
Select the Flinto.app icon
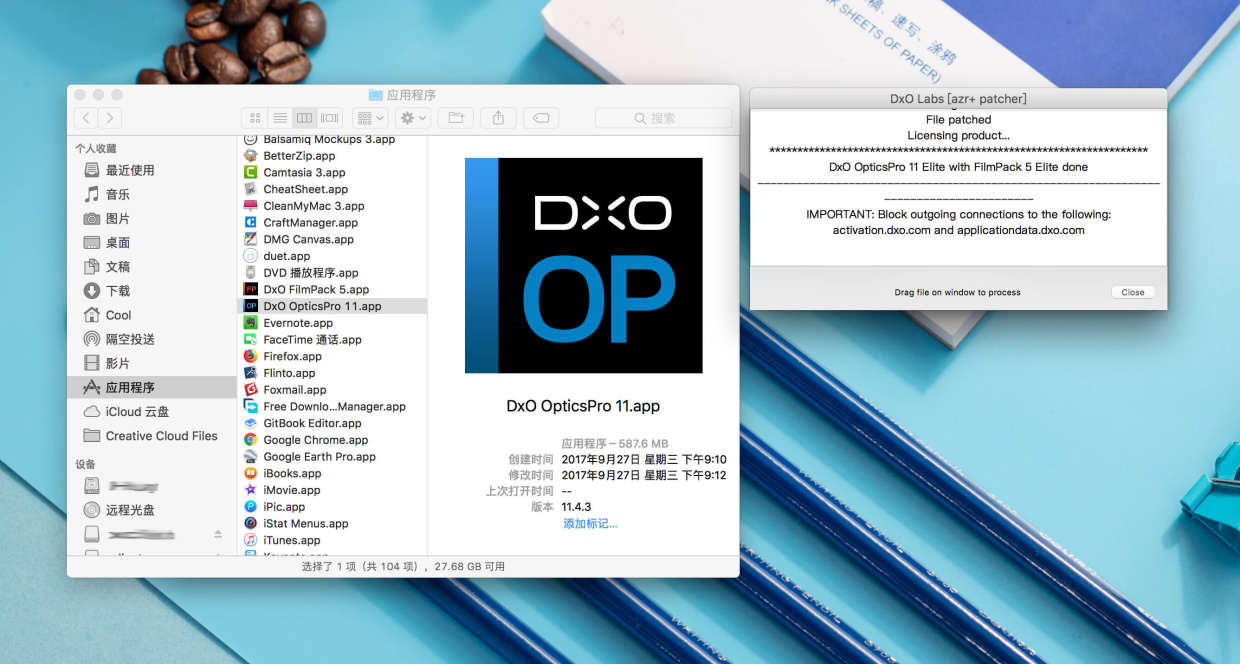click(251, 373)
